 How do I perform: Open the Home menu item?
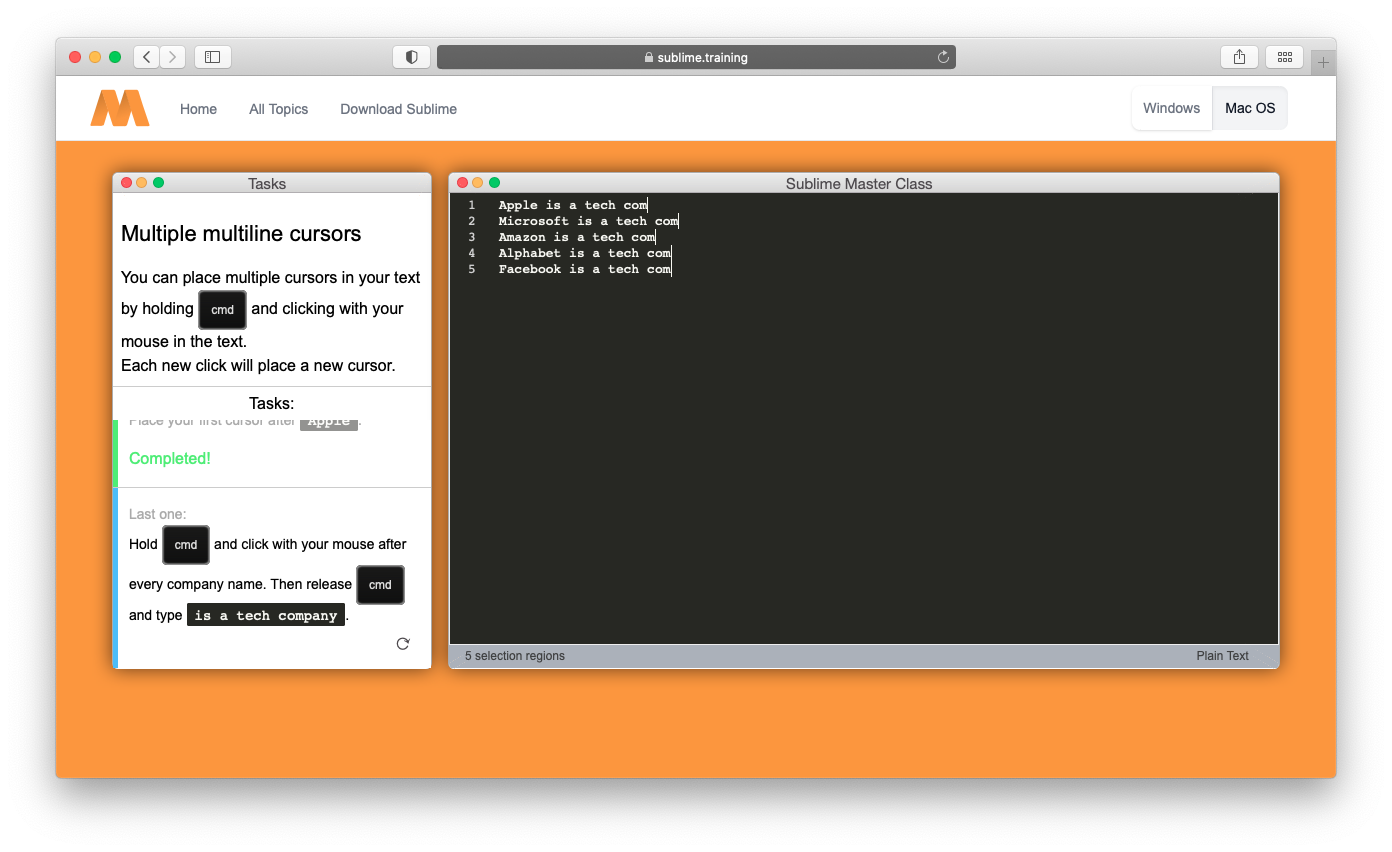(198, 109)
